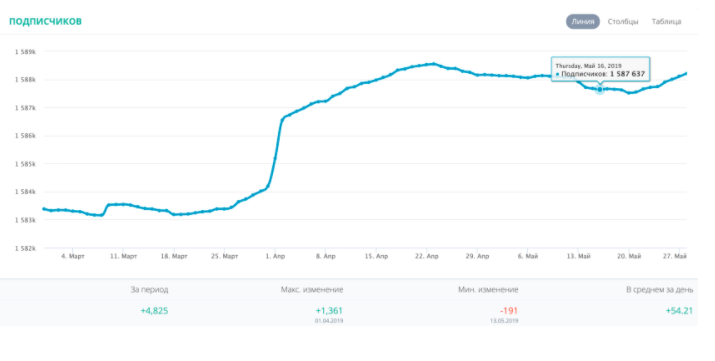Click the подписчиков chart heading
Screen dimensions: 715x361
(x=46, y=21)
